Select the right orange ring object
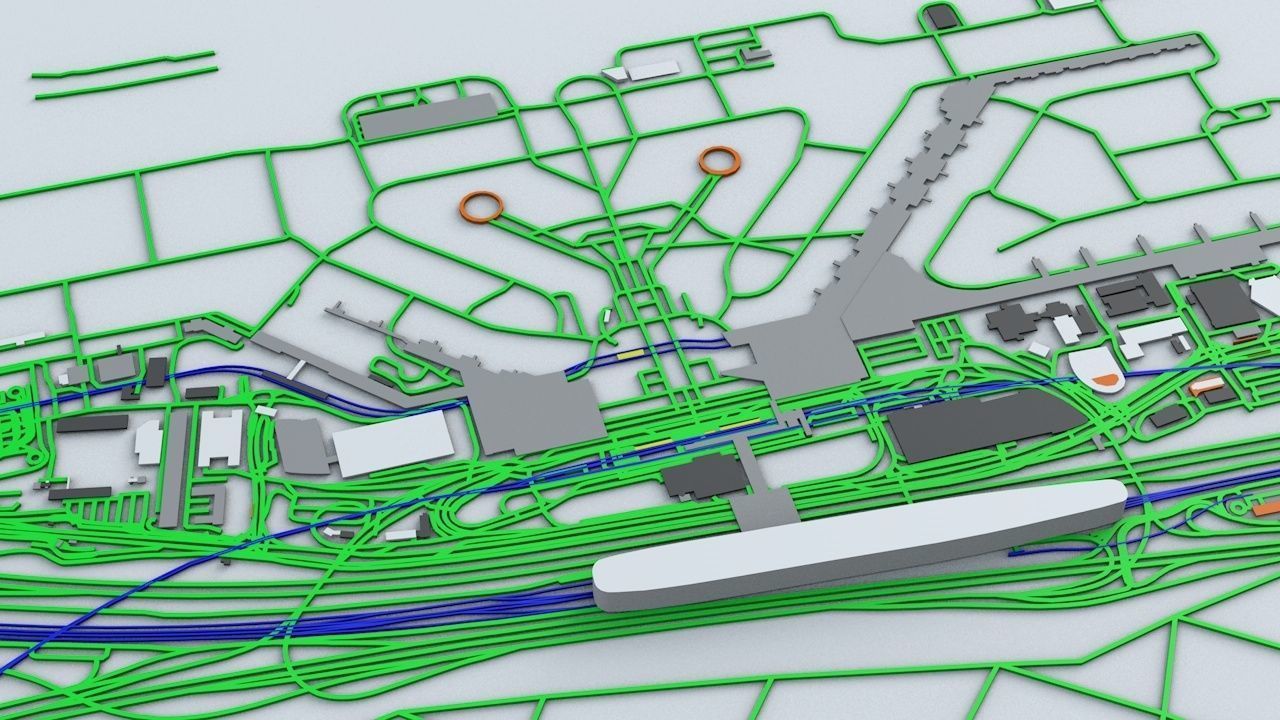 [719, 160]
